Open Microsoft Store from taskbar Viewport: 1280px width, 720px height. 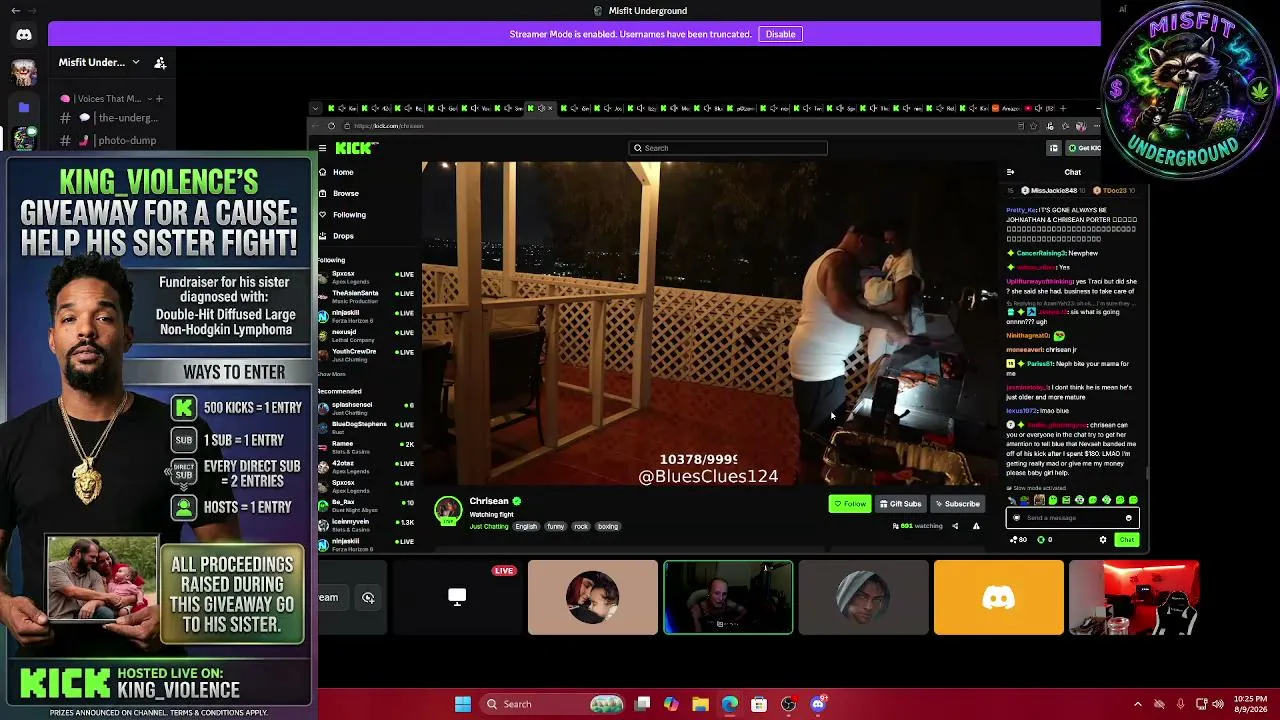[x=759, y=704]
